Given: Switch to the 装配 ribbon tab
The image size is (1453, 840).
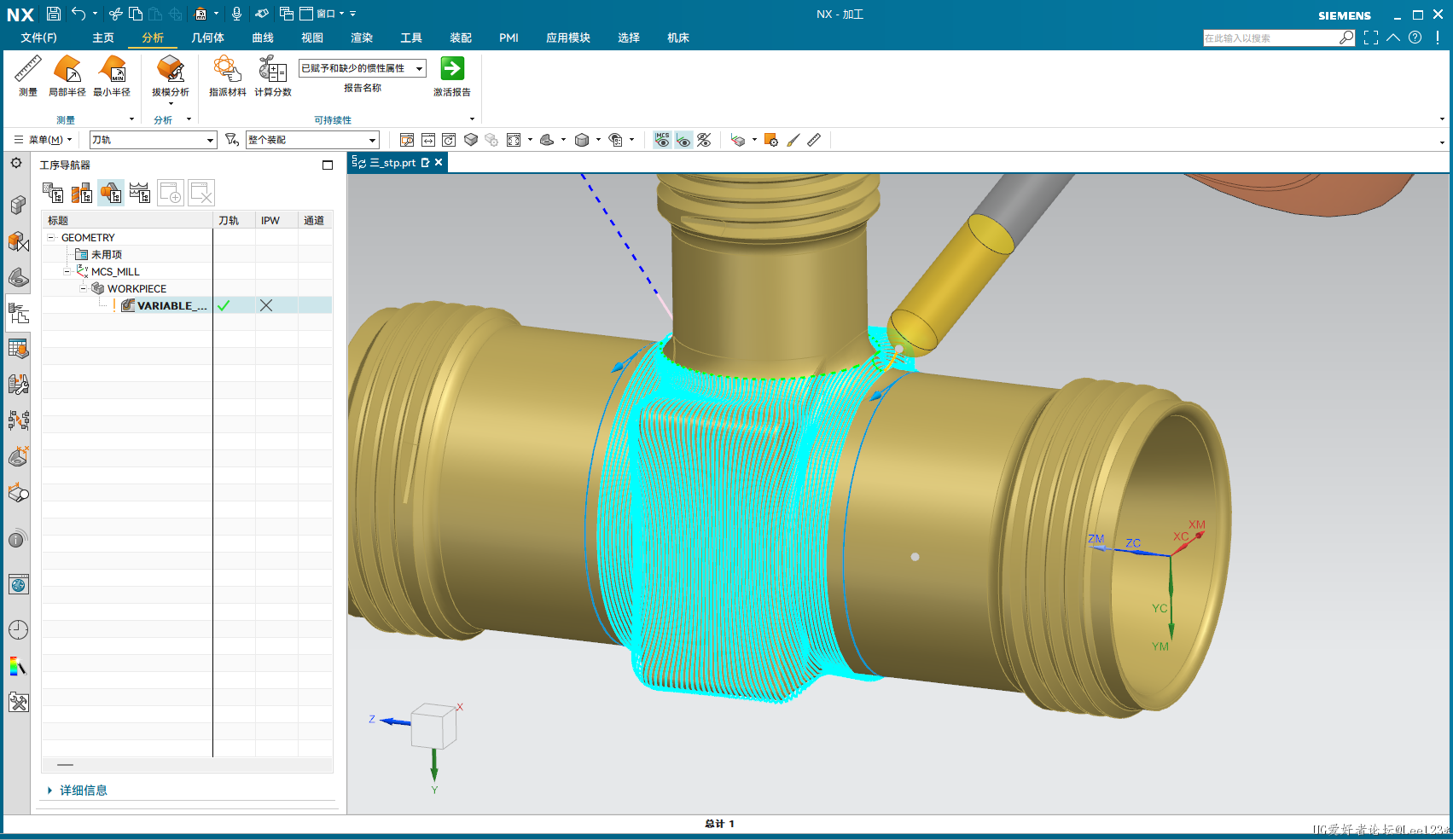Looking at the screenshot, I should [461, 38].
